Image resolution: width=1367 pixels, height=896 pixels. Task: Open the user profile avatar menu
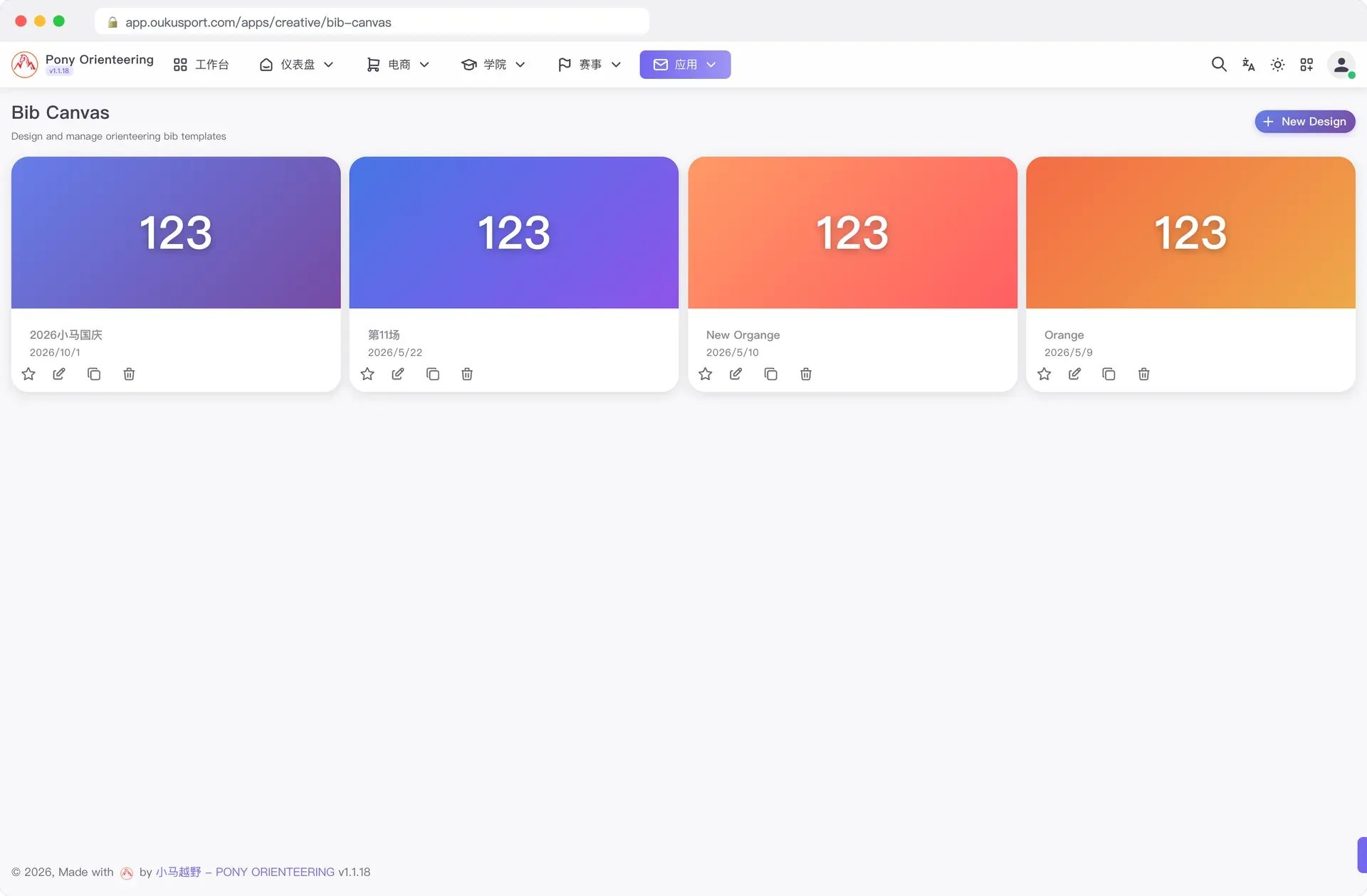1341,64
